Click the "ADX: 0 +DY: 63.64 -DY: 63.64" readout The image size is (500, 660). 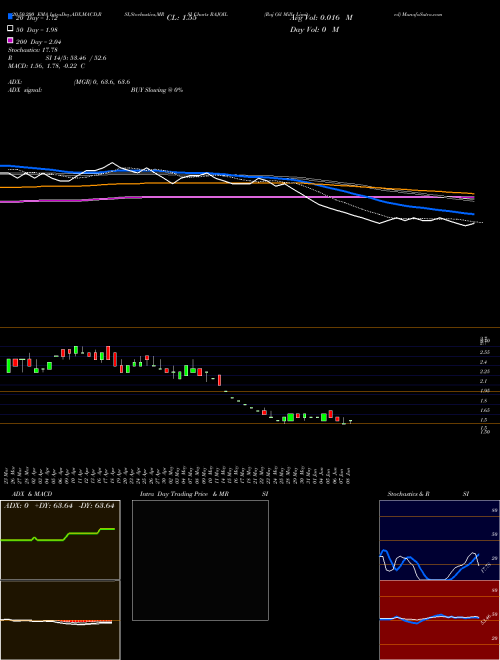click(59, 506)
